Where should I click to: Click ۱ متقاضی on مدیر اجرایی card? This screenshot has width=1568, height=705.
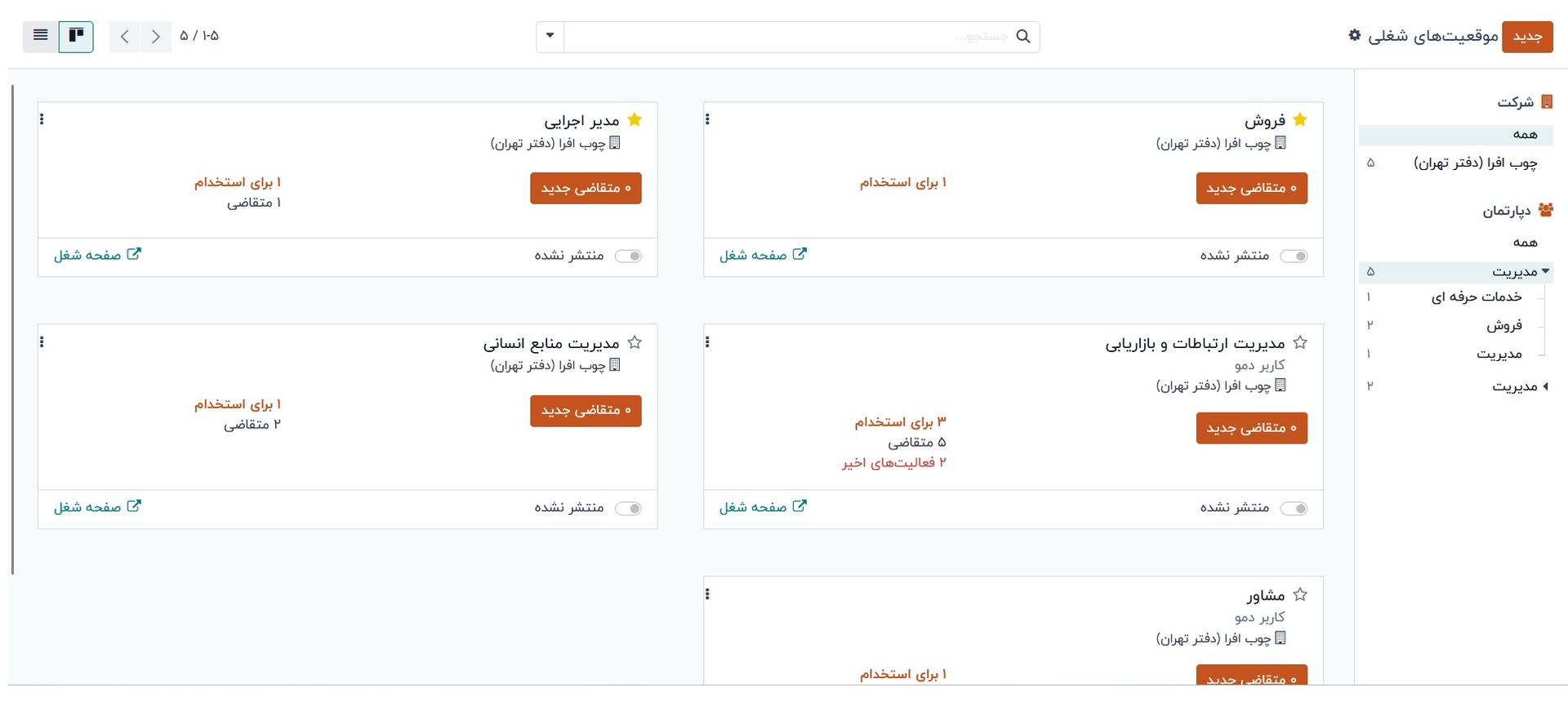254,203
